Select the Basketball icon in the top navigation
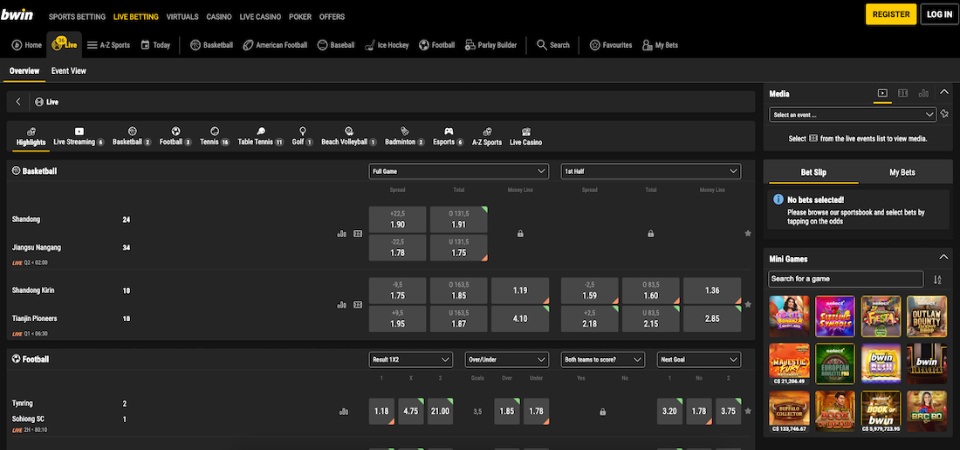The image size is (960, 450). [x=195, y=45]
